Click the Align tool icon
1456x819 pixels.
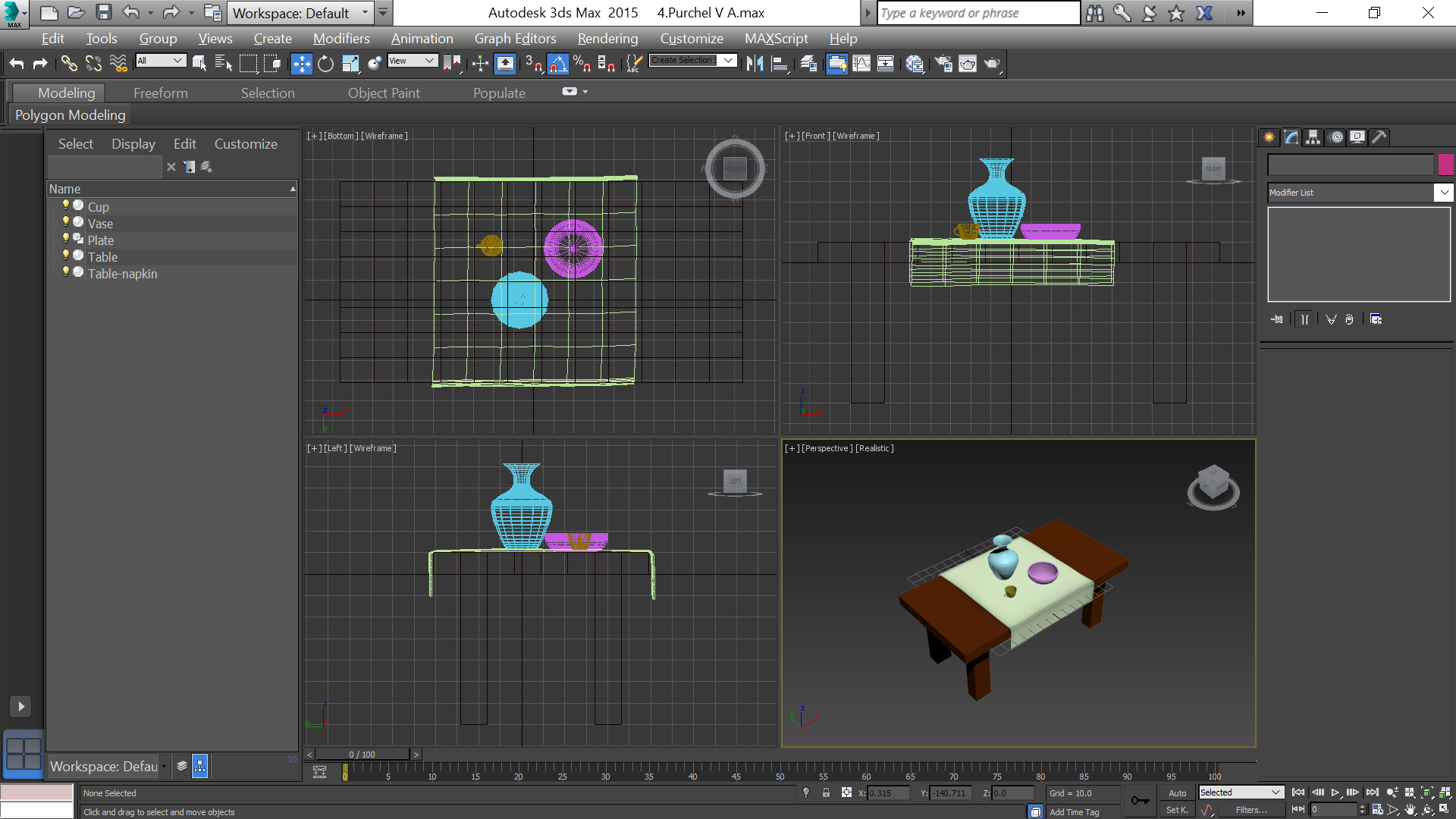tap(780, 64)
